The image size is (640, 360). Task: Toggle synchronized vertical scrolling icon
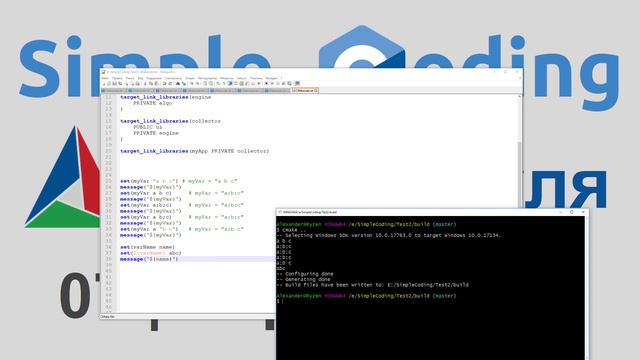[x=205, y=83]
